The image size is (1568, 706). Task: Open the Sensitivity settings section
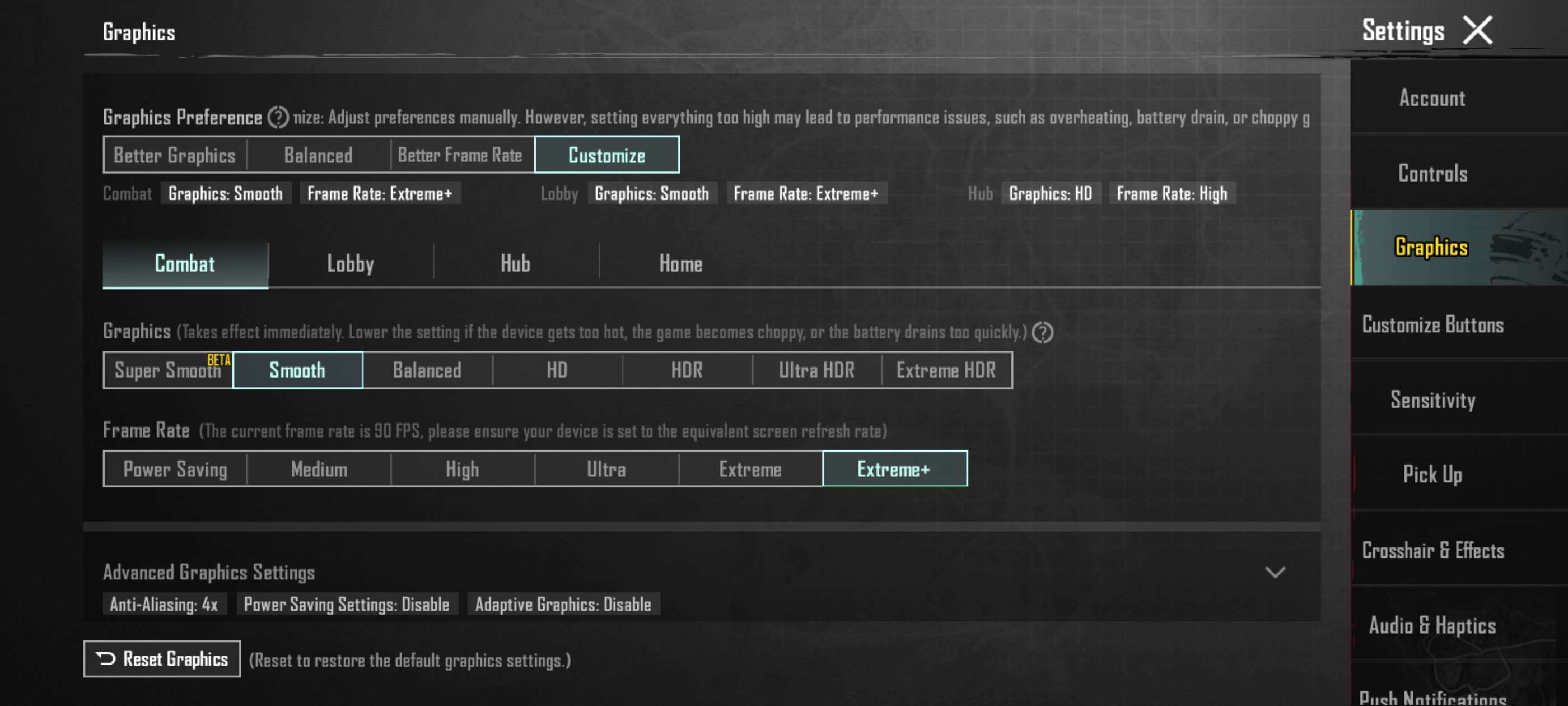point(1432,400)
